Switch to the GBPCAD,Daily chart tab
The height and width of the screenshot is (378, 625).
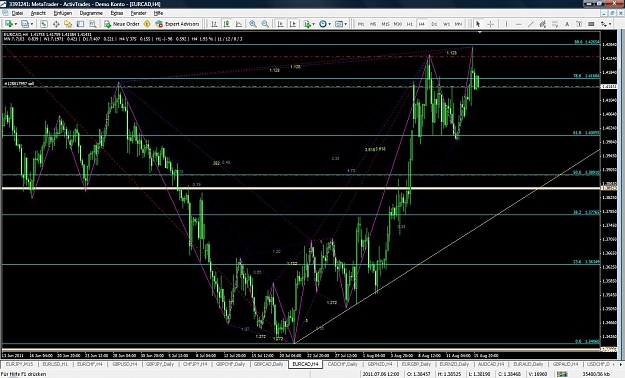268,364
